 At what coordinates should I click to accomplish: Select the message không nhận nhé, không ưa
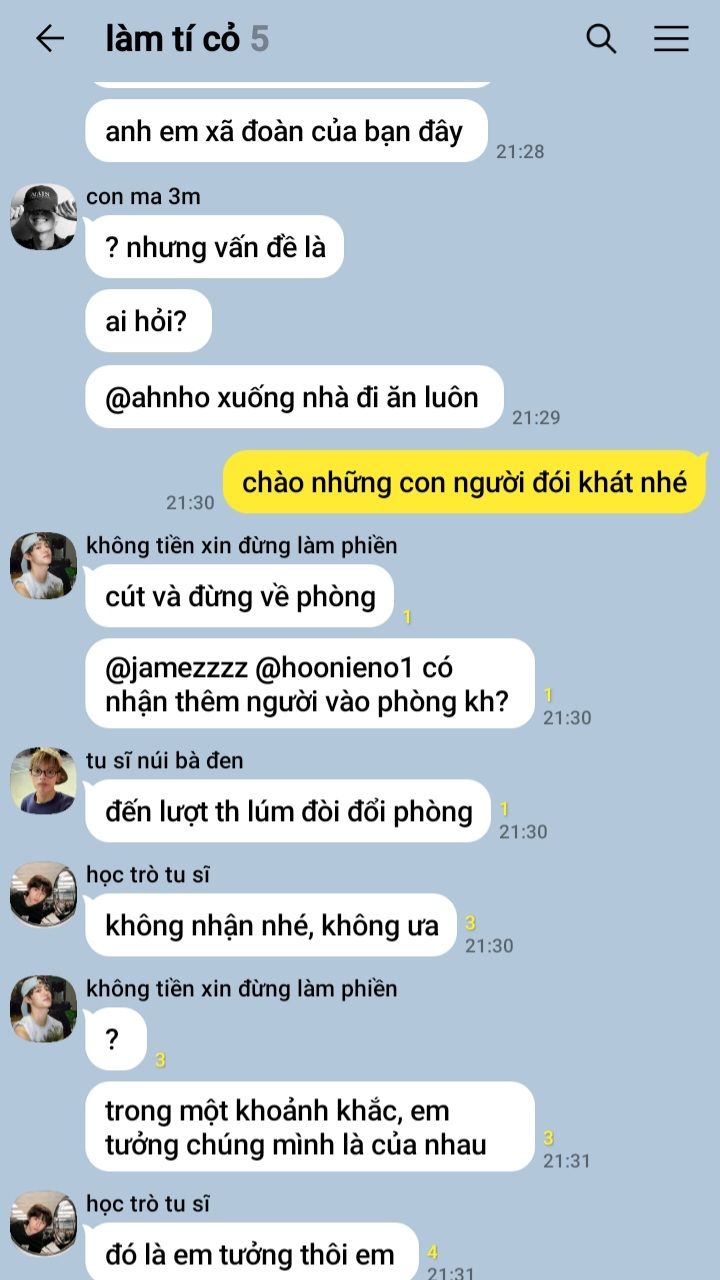tap(271, 925)
